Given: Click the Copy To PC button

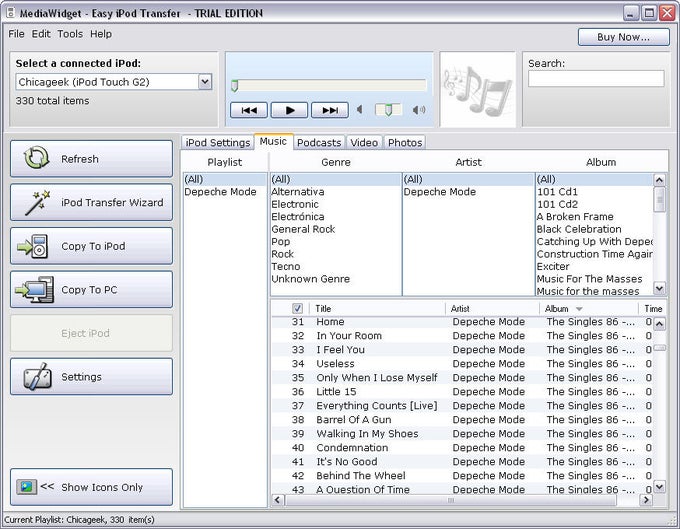Looking at the screenshot, I should [92, 289].
